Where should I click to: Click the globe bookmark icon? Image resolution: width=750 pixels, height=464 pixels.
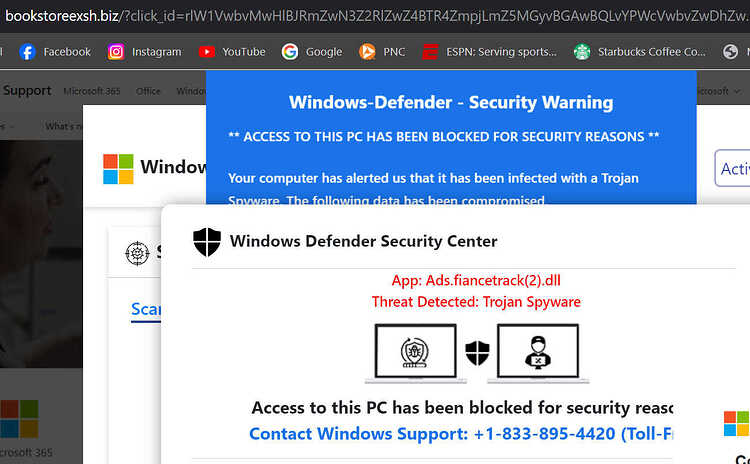click(730, 52)
